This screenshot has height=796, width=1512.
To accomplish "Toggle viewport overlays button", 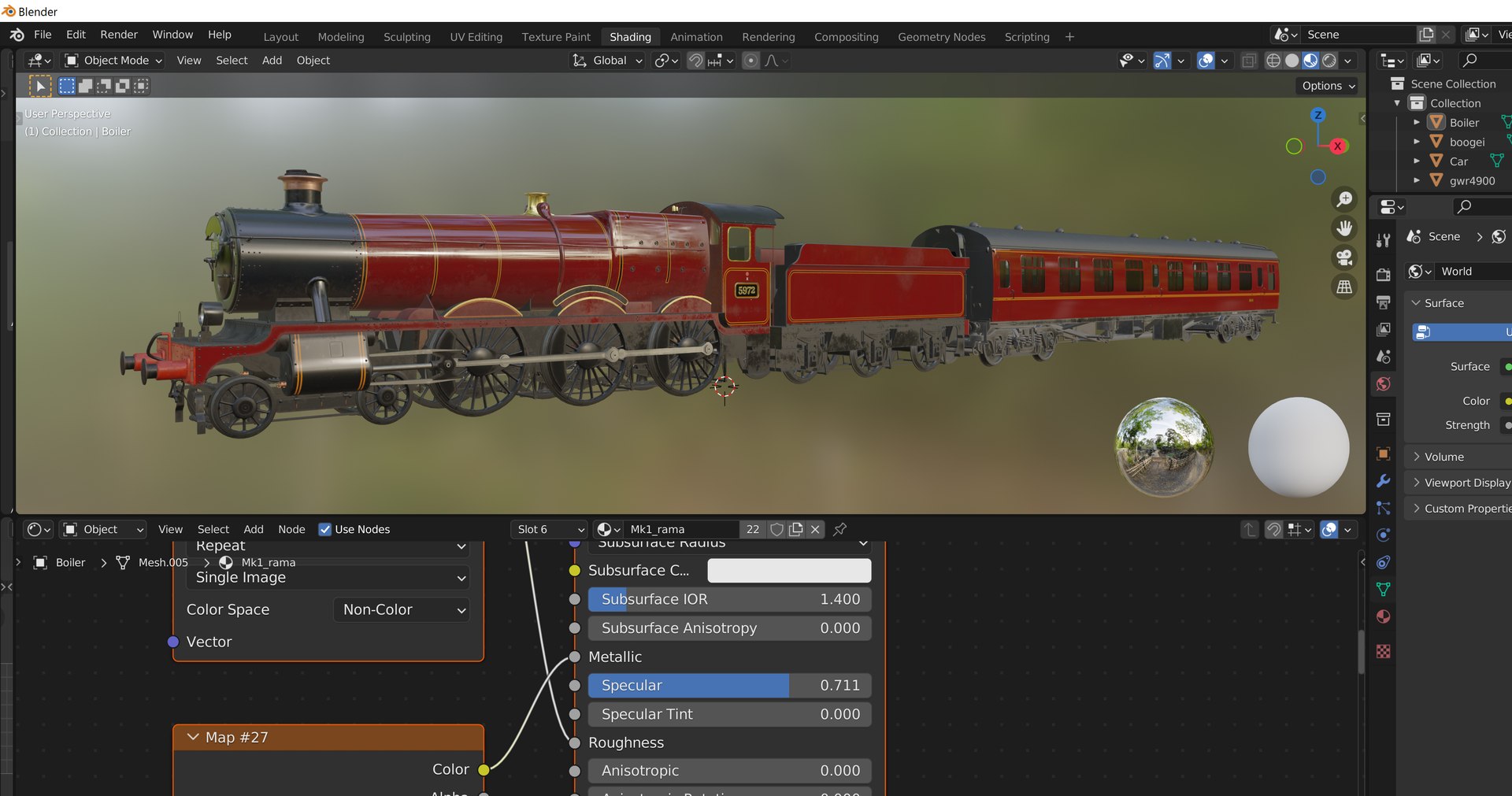I will pos(1206,61).
